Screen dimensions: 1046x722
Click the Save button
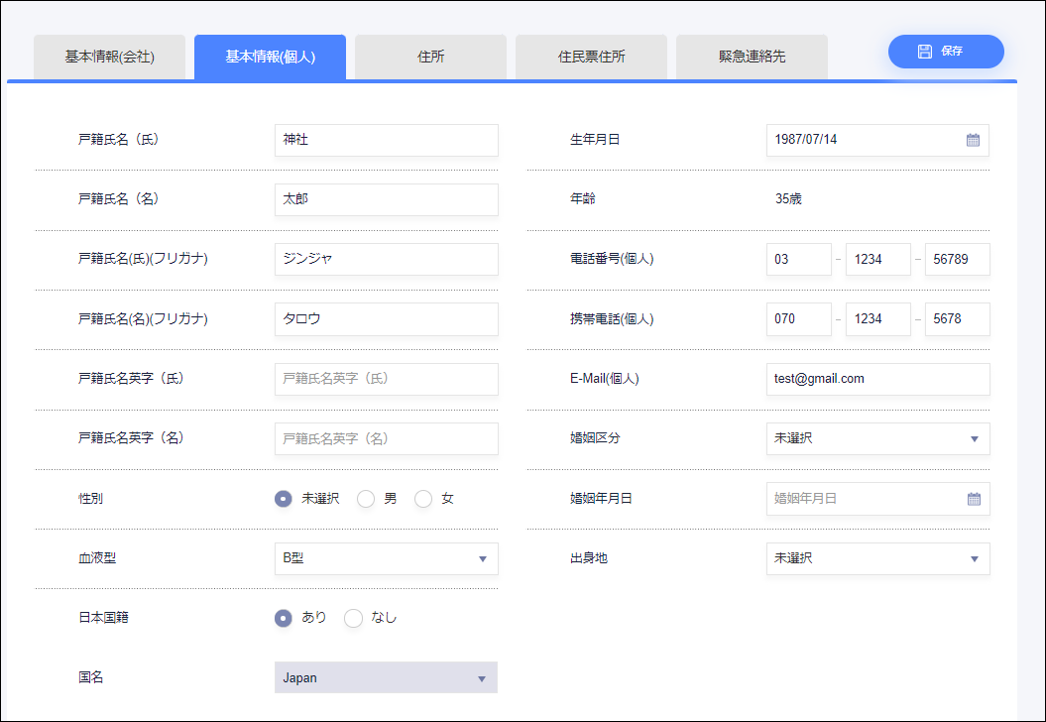(x=945, y=51)
